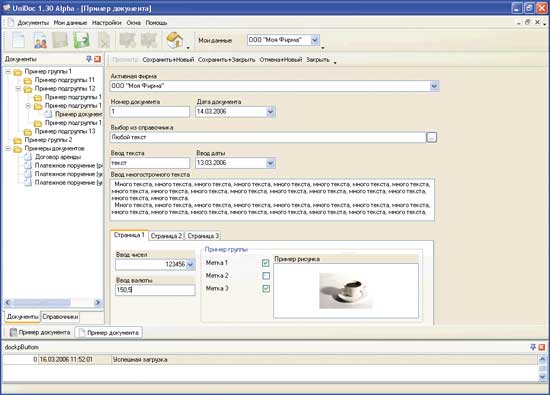Open the Настройки menu

107,23
